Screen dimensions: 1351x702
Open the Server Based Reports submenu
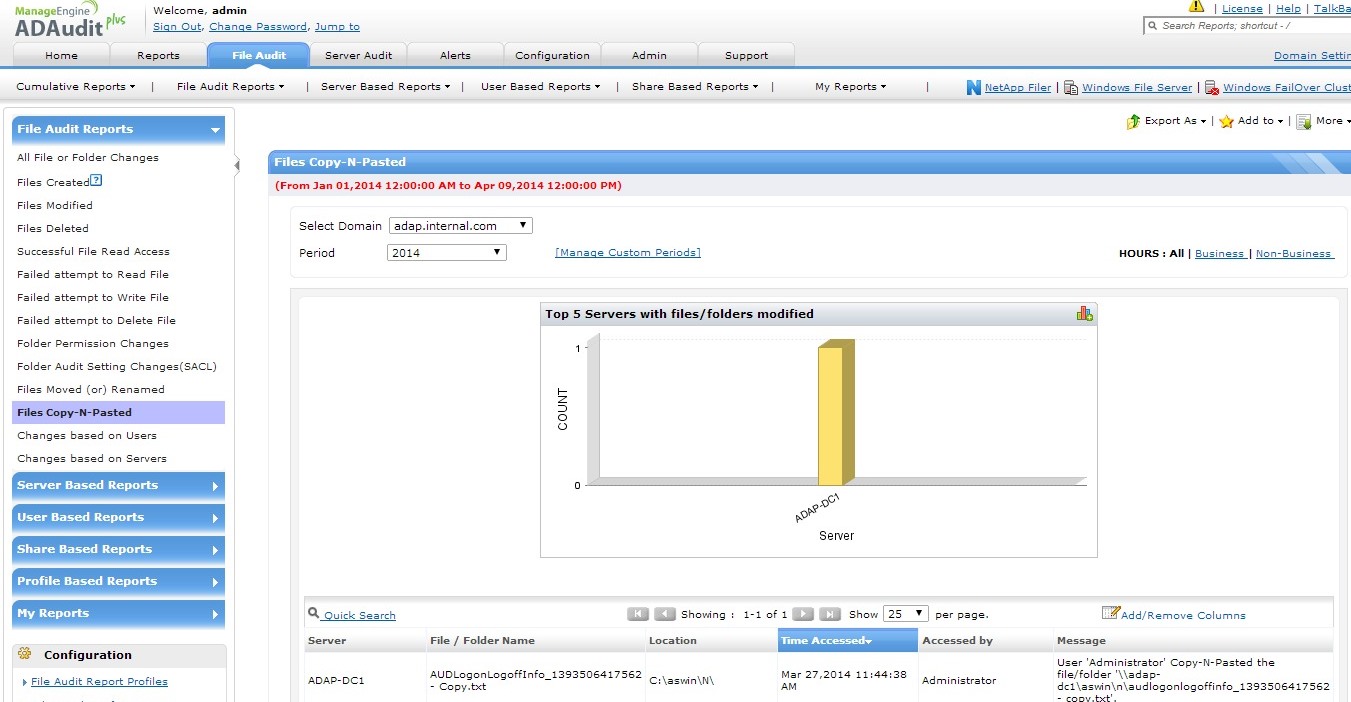pyautogui.click(x=386, y=87)
